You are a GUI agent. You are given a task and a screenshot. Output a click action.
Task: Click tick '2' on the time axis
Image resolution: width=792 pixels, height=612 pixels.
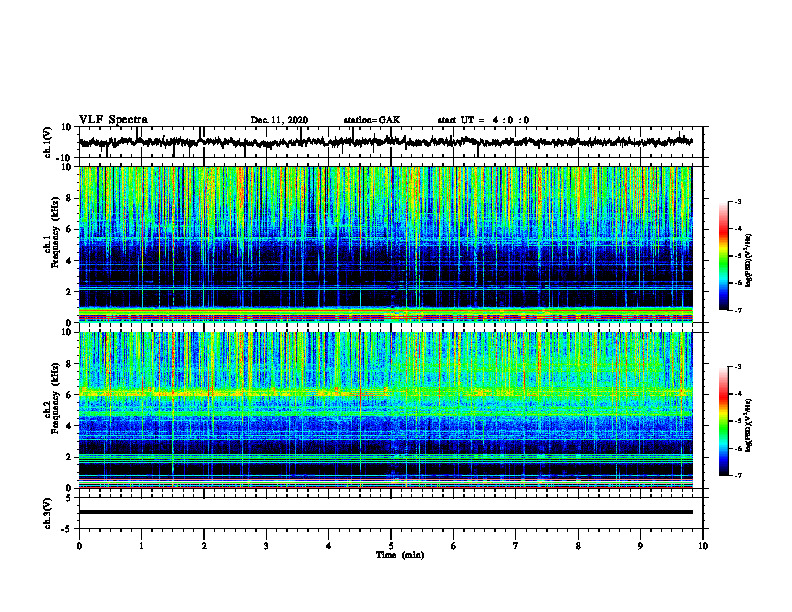click(x=204, y=546)
